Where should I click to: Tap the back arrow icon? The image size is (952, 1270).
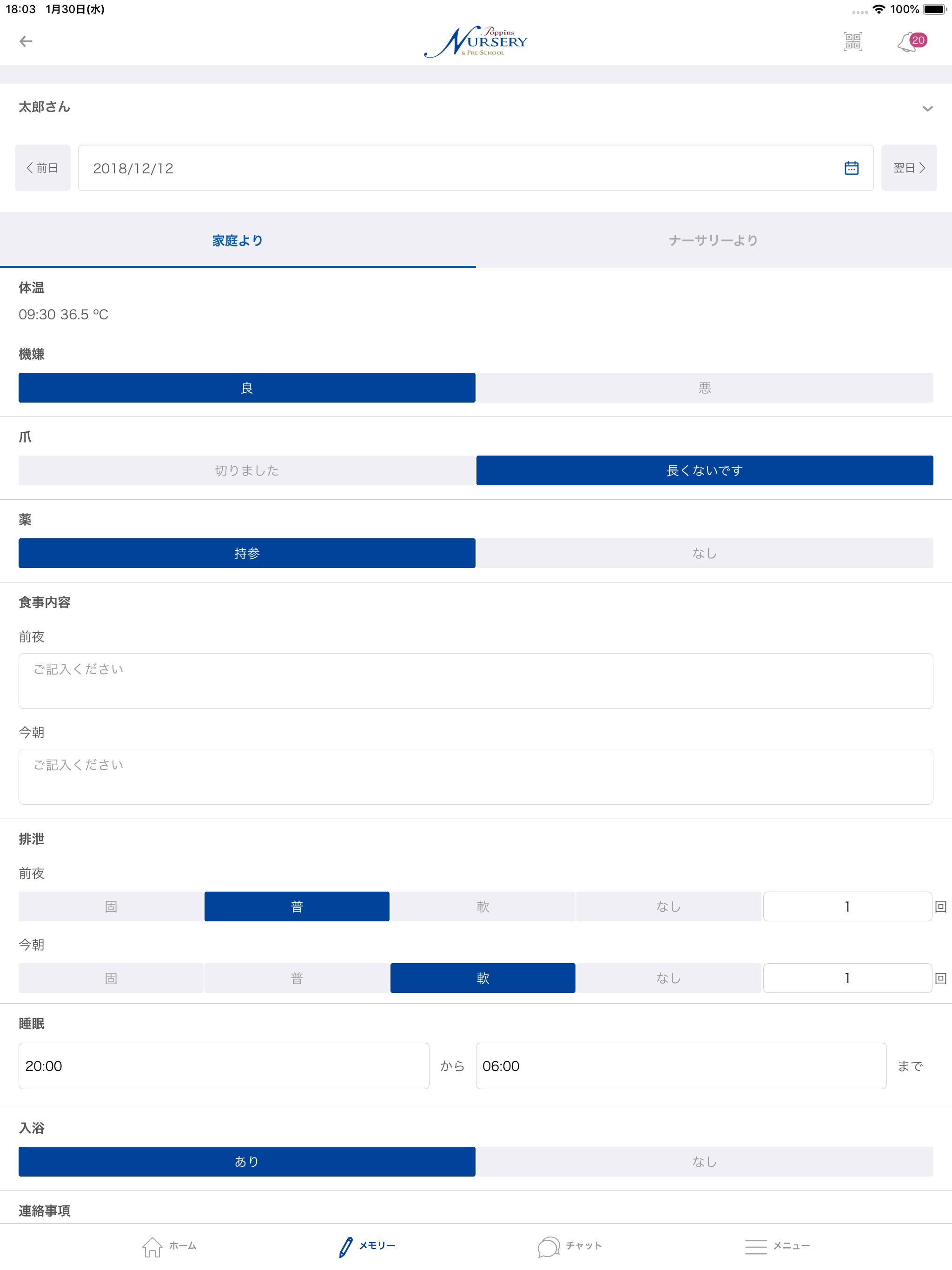(26, 41)
